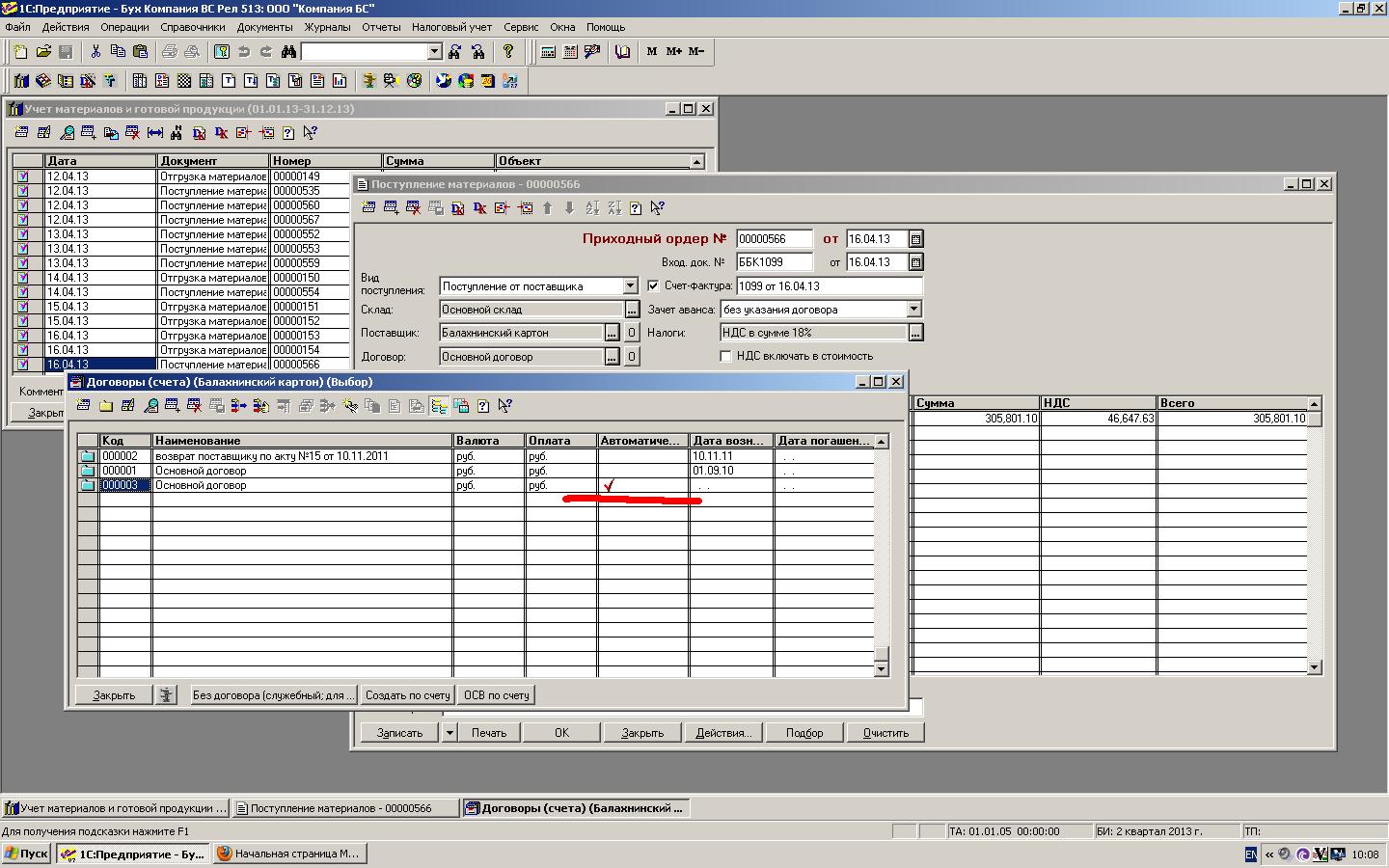Enable НДС включать в стоимость checkbox
The height and width of the screenshot is (868, 1389).
726,356
